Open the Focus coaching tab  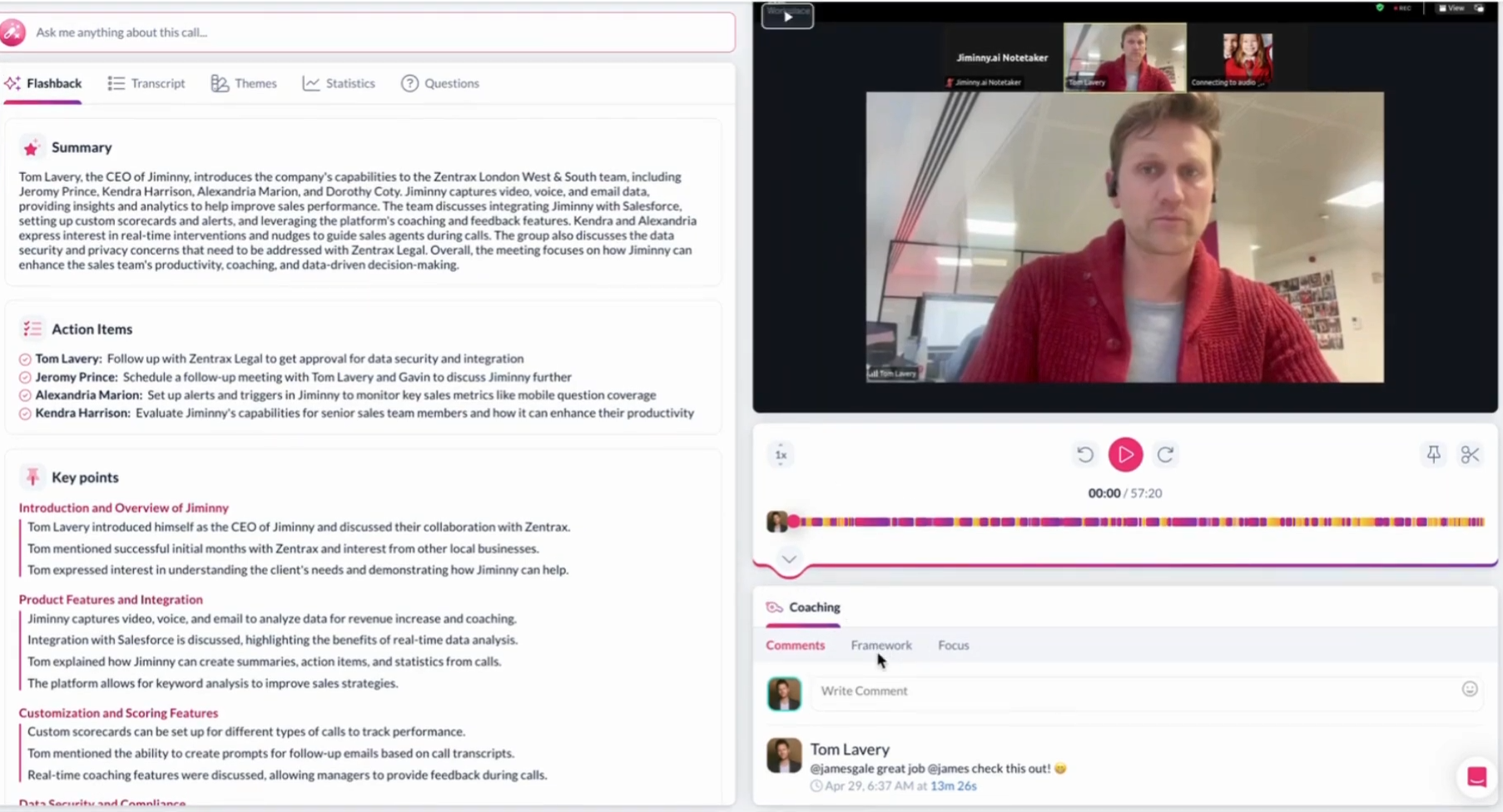(x=954, y=645)
